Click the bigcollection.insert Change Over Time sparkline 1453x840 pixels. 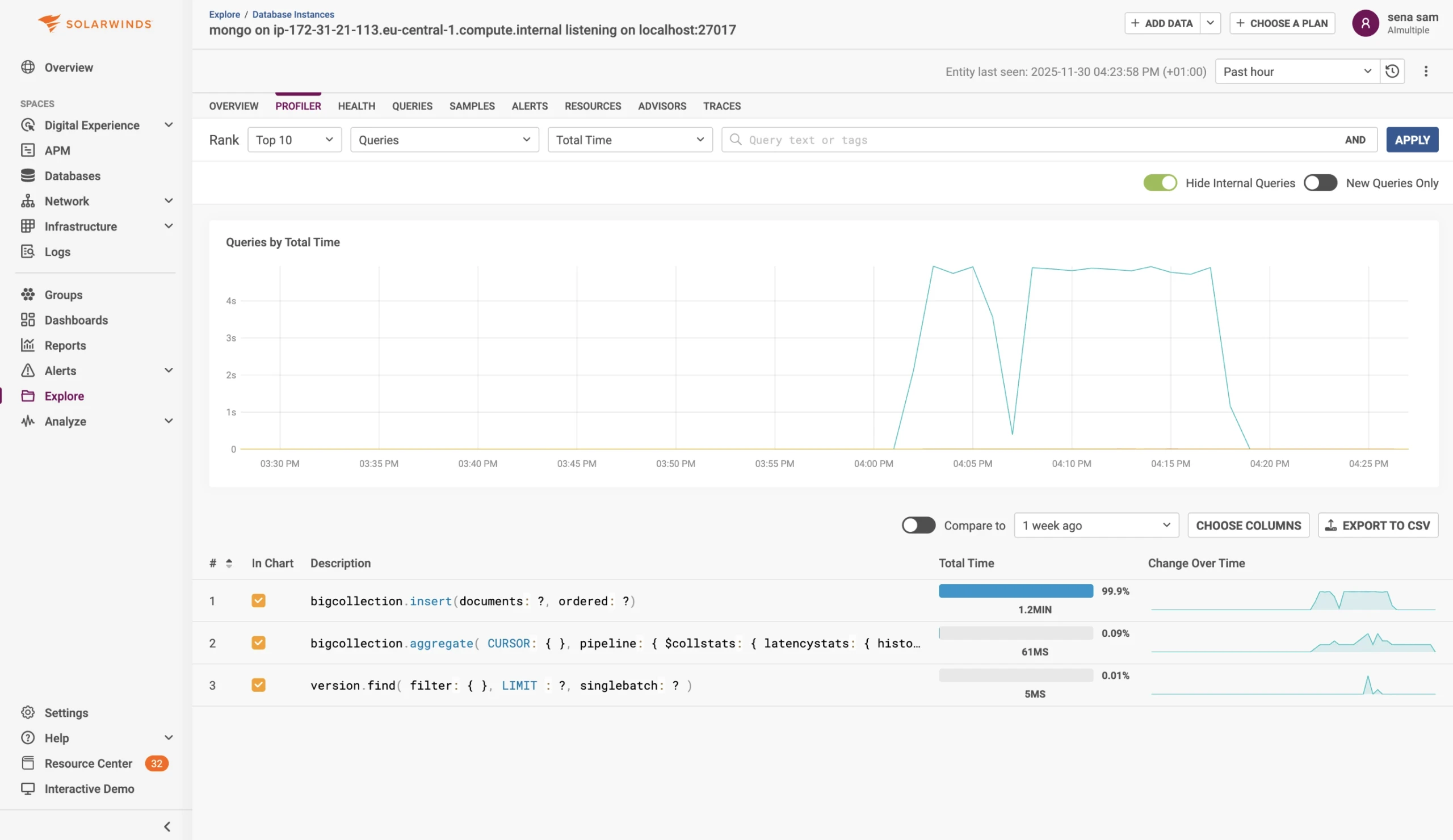(1293, 600)
